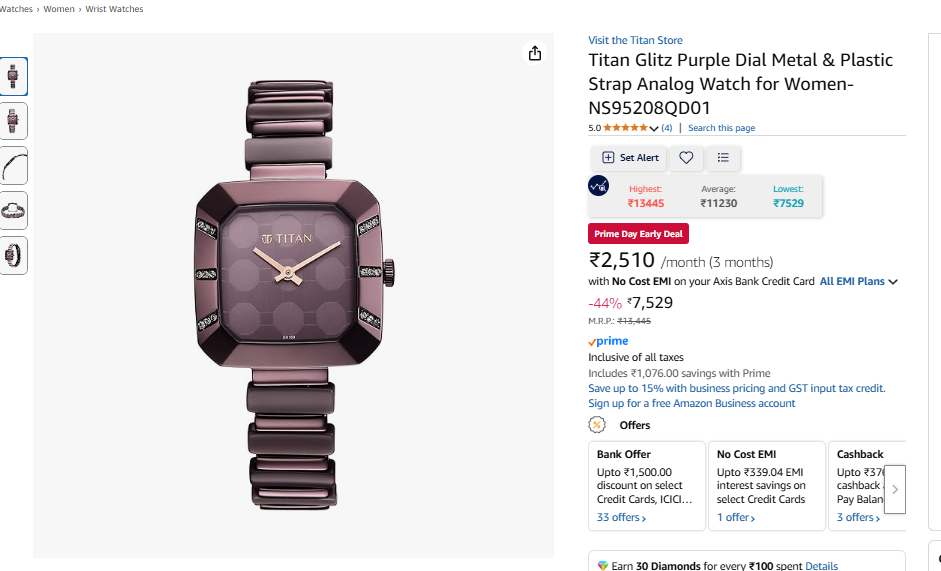The image size is (941, 571).
Task: Click the Prime Day Early Deal badge
Action: click(x=638, y=234)
